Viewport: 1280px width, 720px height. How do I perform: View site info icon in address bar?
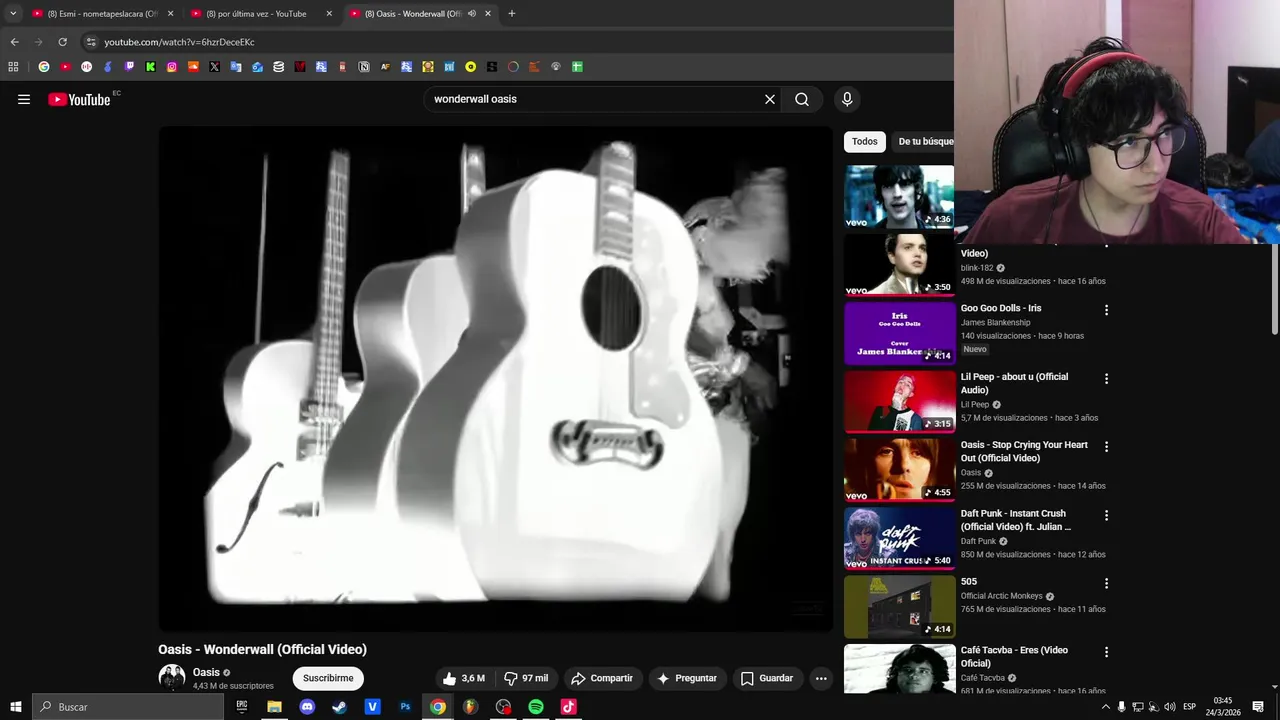tap(91, 42)
